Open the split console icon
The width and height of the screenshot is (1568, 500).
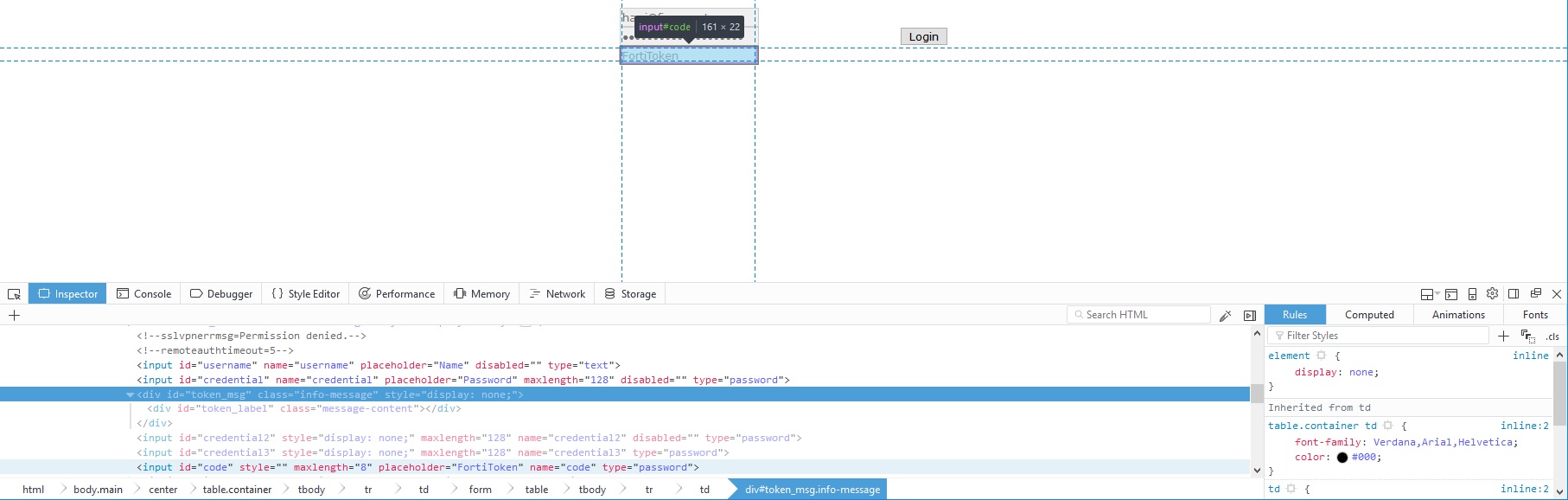(1451, 294)
